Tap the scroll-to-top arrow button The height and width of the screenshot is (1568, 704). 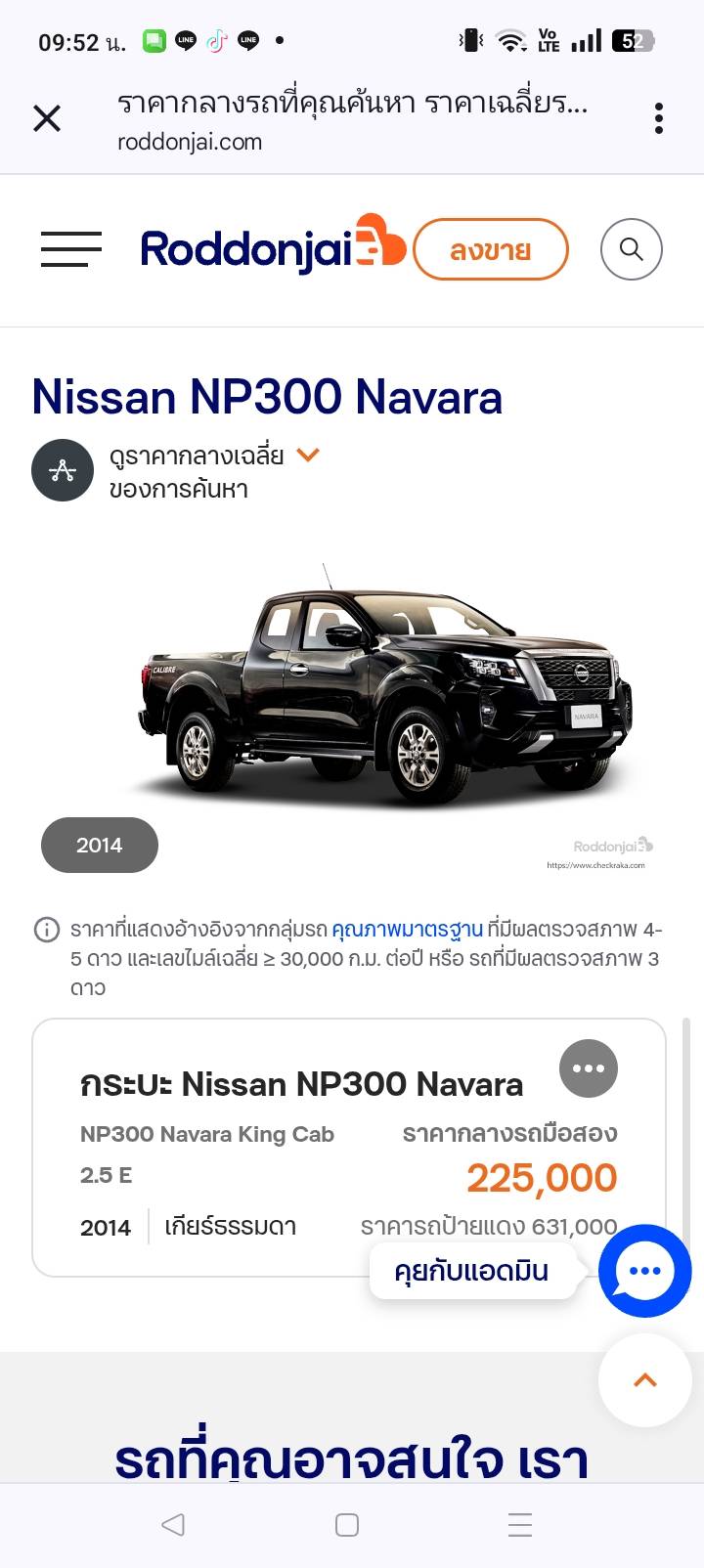(645, 1380)
